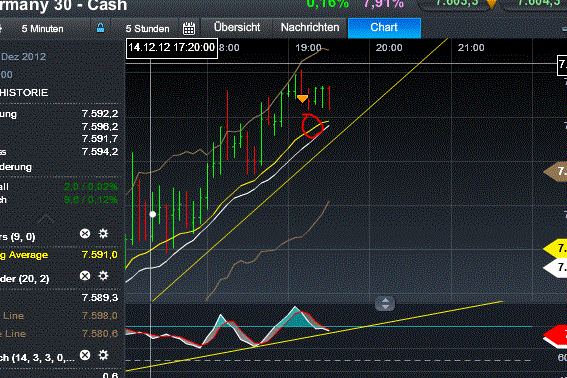Screen dimensions: 567x378
Task: Click the 7,91% magenta percentage
Action: [384, 4]
